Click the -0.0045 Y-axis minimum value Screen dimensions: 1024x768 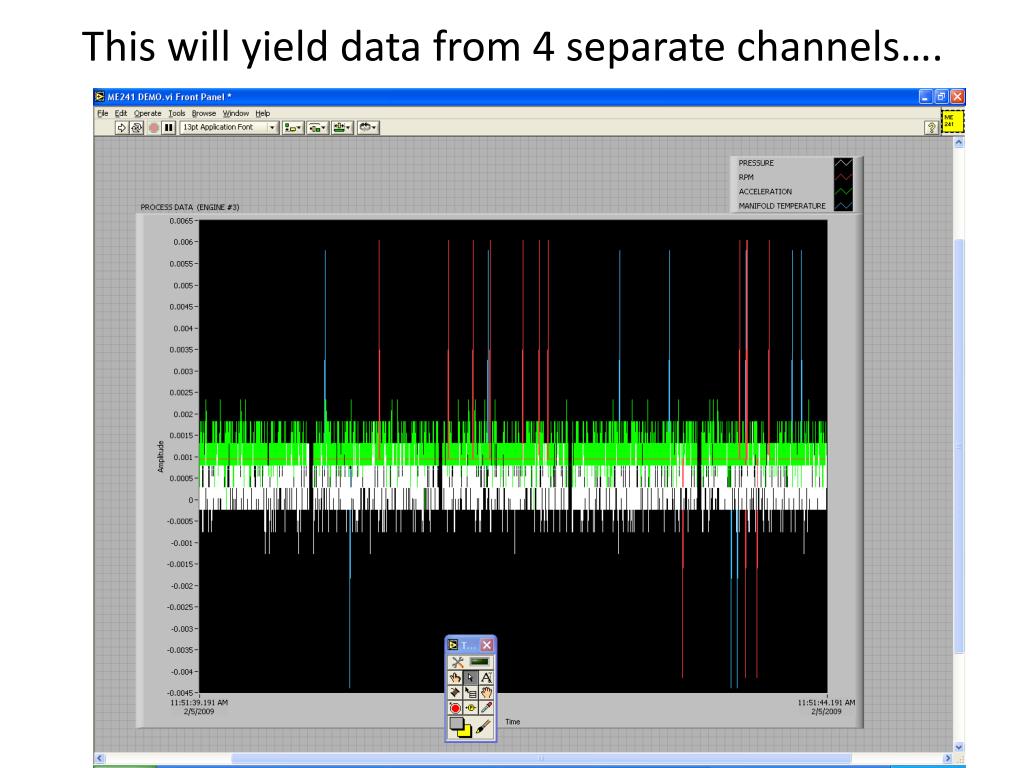coord(180,693)
